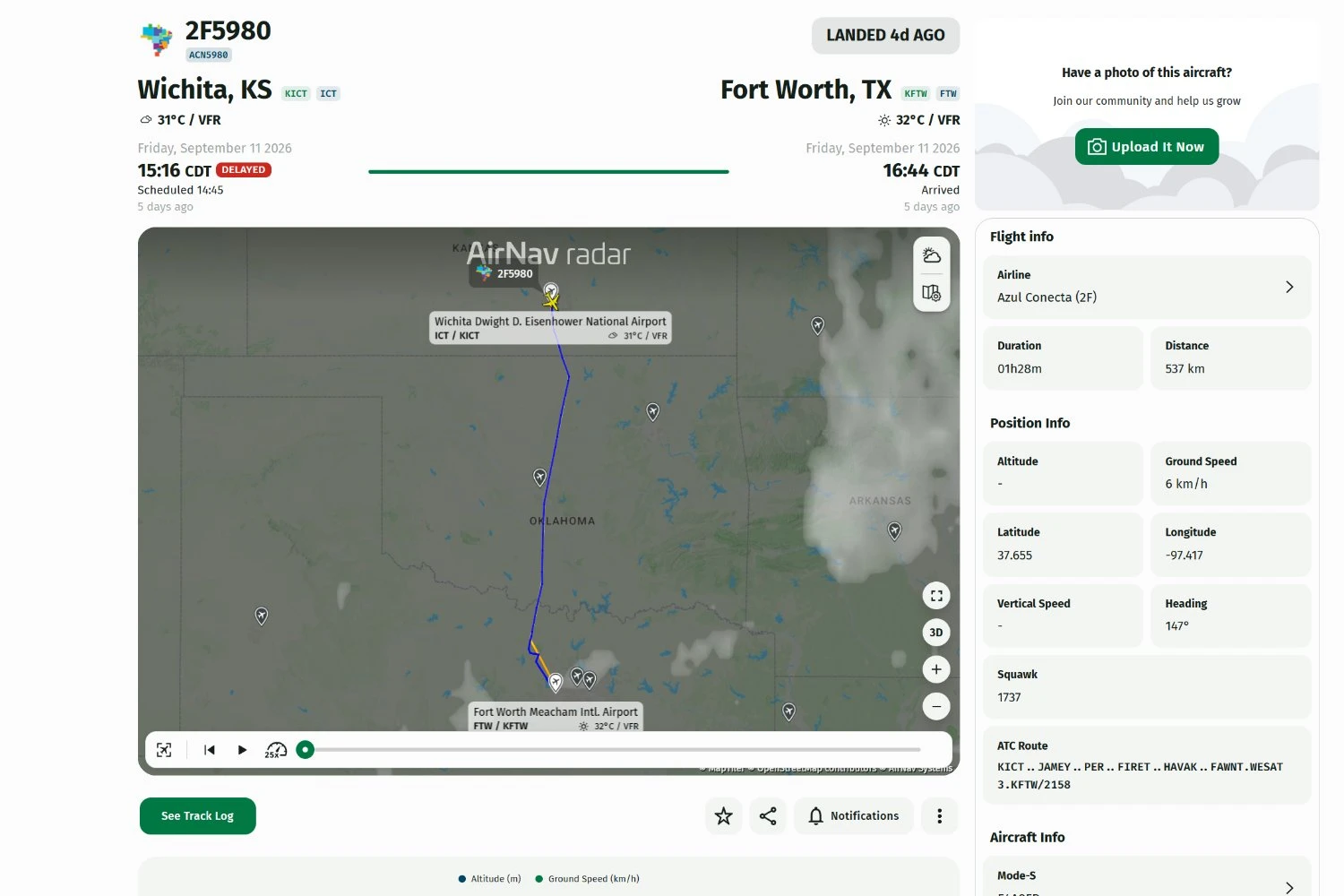The image size is (1344, 896).
Task: Click the airport marker left of the weather button
Action: [x=818, y=326]
